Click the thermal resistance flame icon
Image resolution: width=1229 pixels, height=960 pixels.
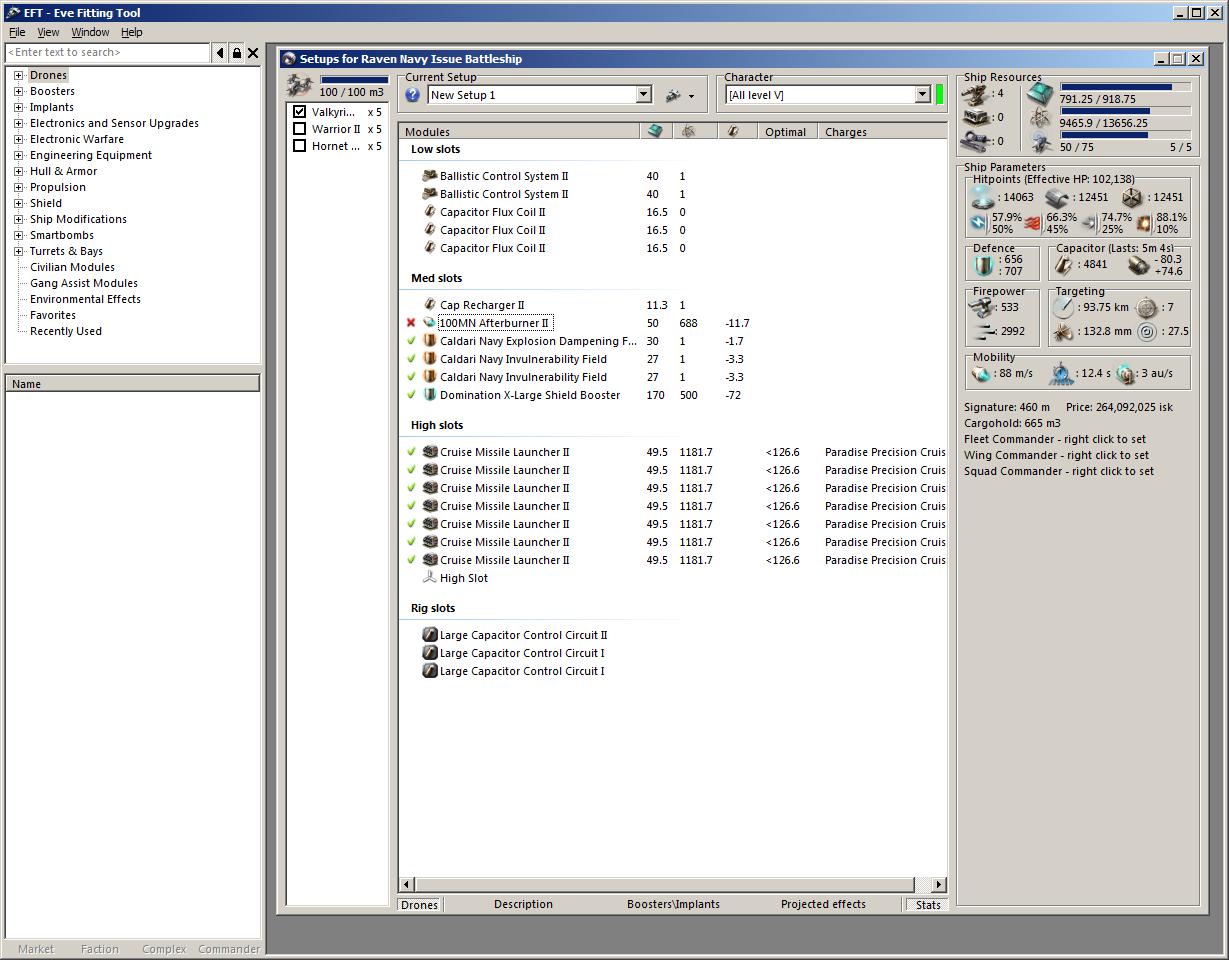click(1033, 223)
